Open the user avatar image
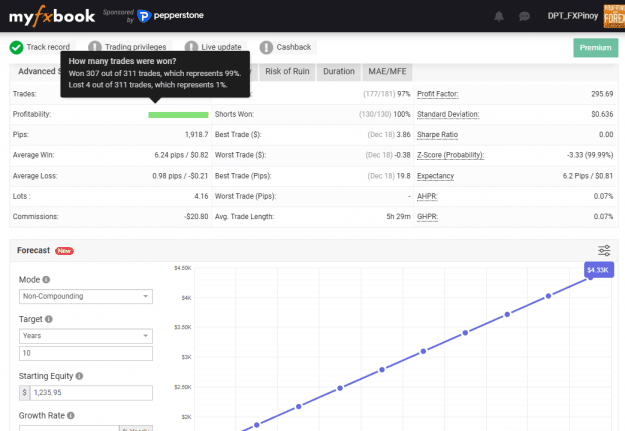625x431 pixels. [614, 16]
